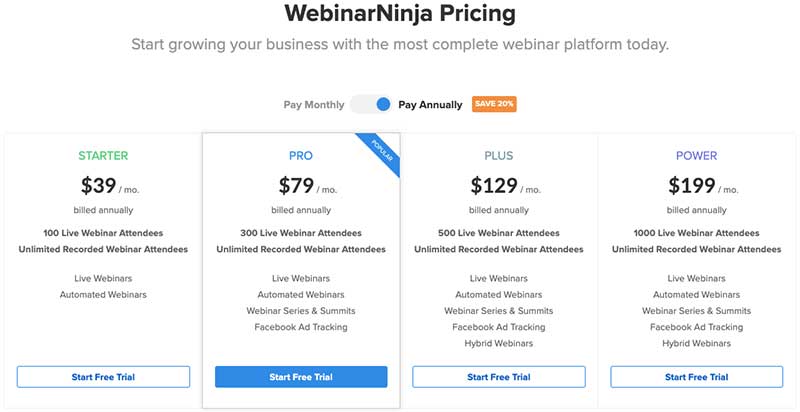Select the Pay Annually billing label

430,104
